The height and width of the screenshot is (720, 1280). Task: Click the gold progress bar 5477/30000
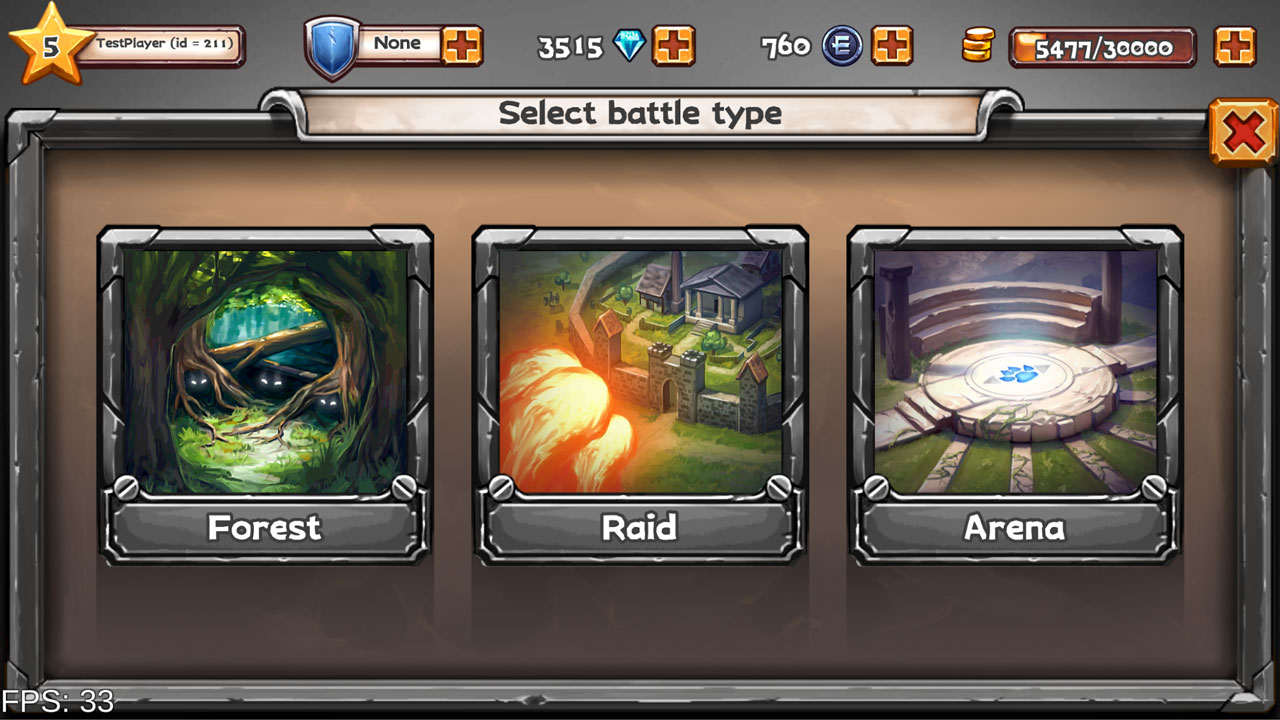(x=1102, y=47)
